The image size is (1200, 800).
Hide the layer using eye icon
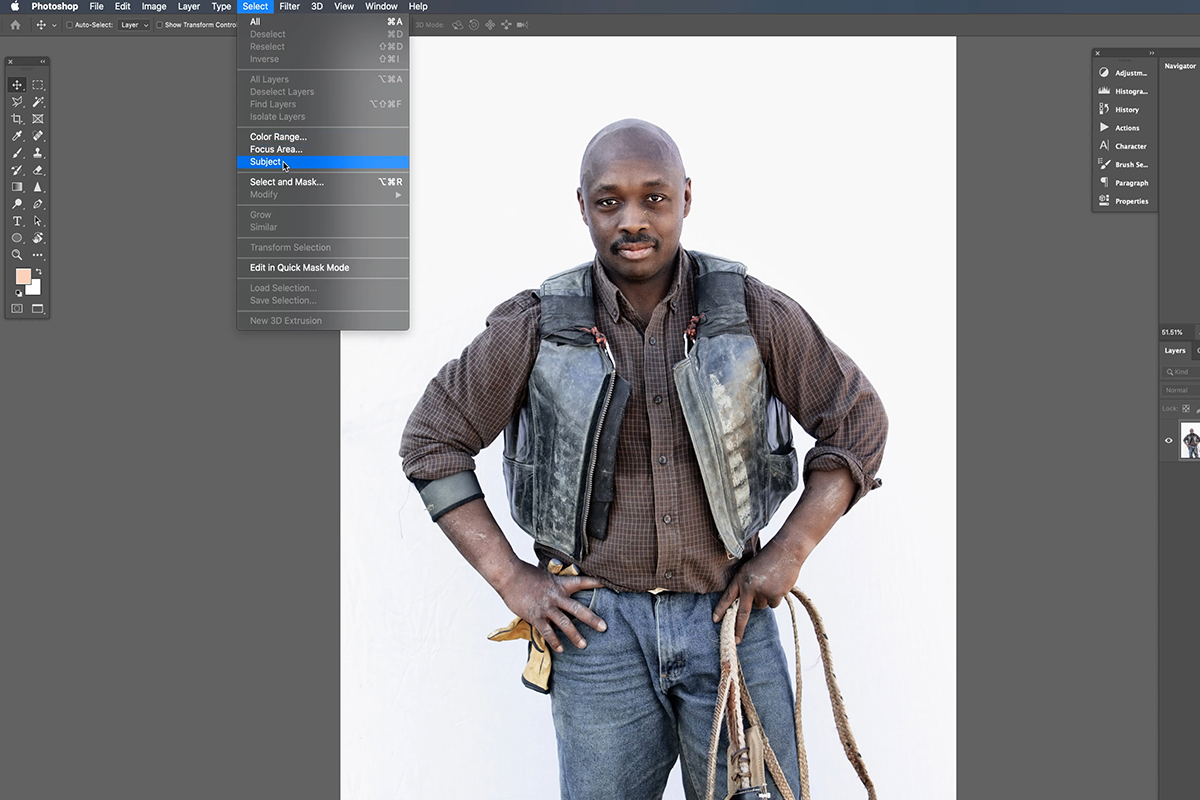1168,440
